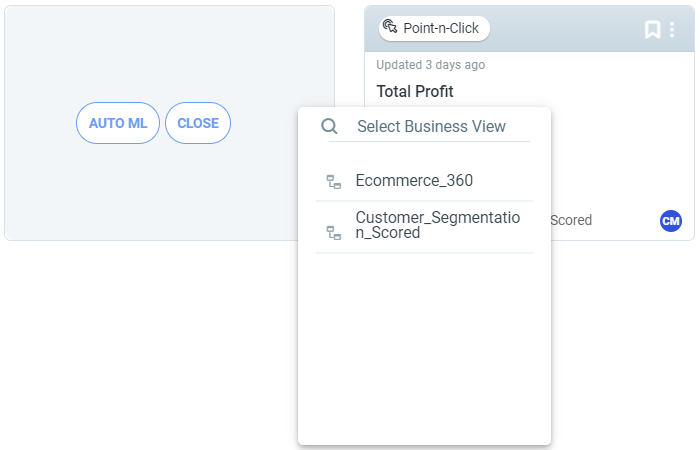This screenshot has height=450, width=700.
Task: Click the AUTO ML button
Action: click(118, 123)
